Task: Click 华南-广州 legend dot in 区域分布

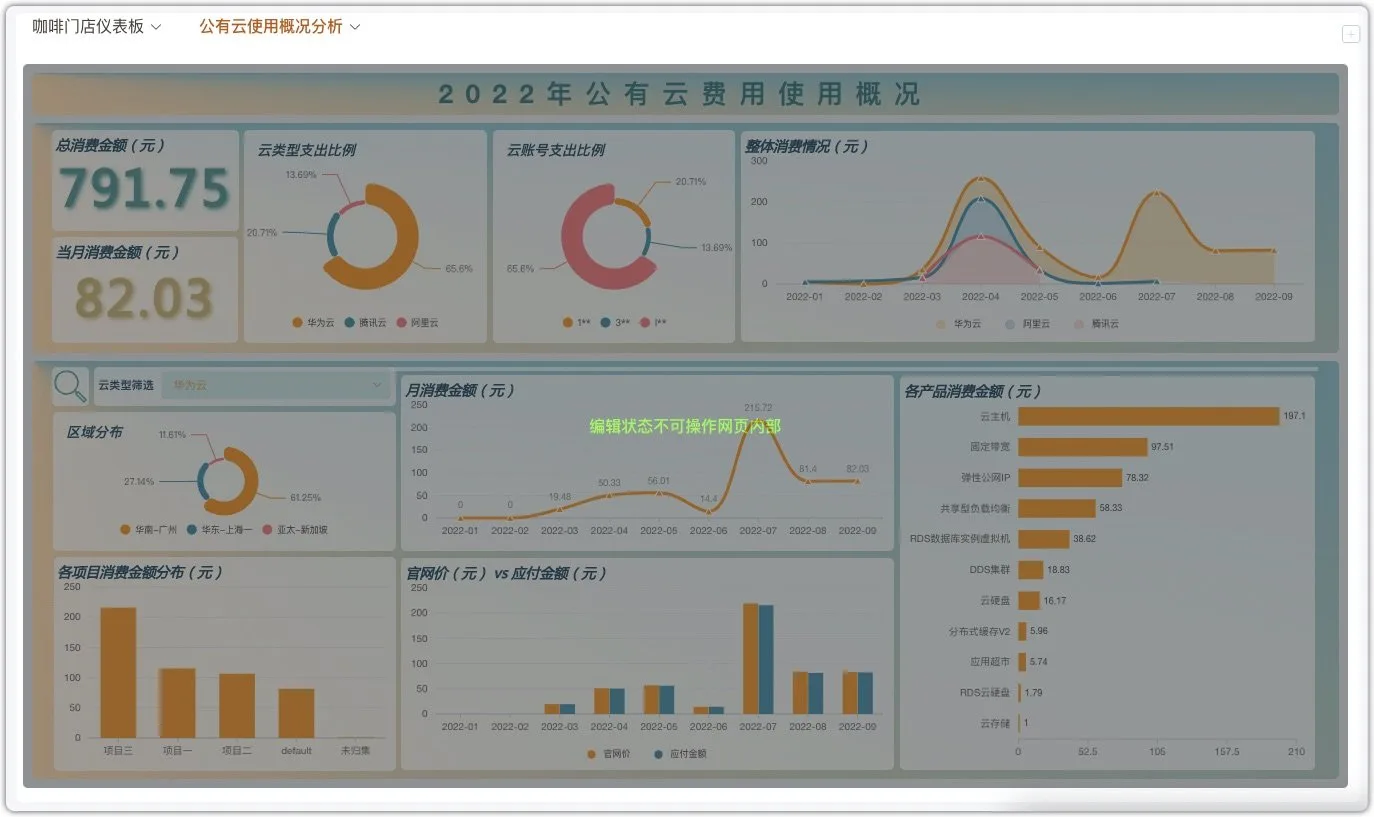Action: (125, 530)
